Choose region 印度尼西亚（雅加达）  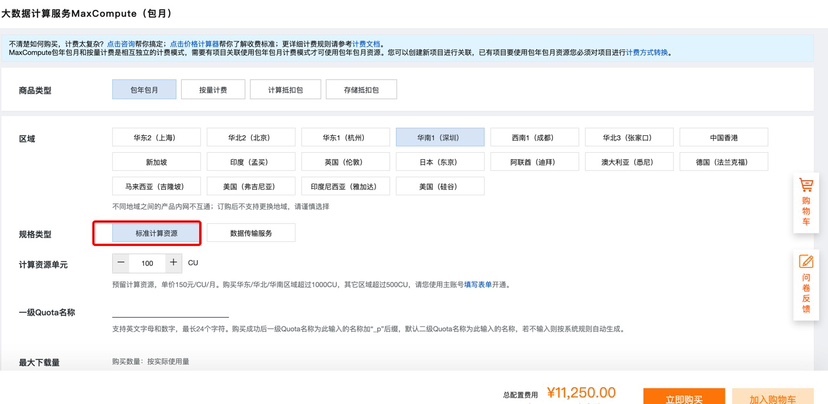pos(345,186)
